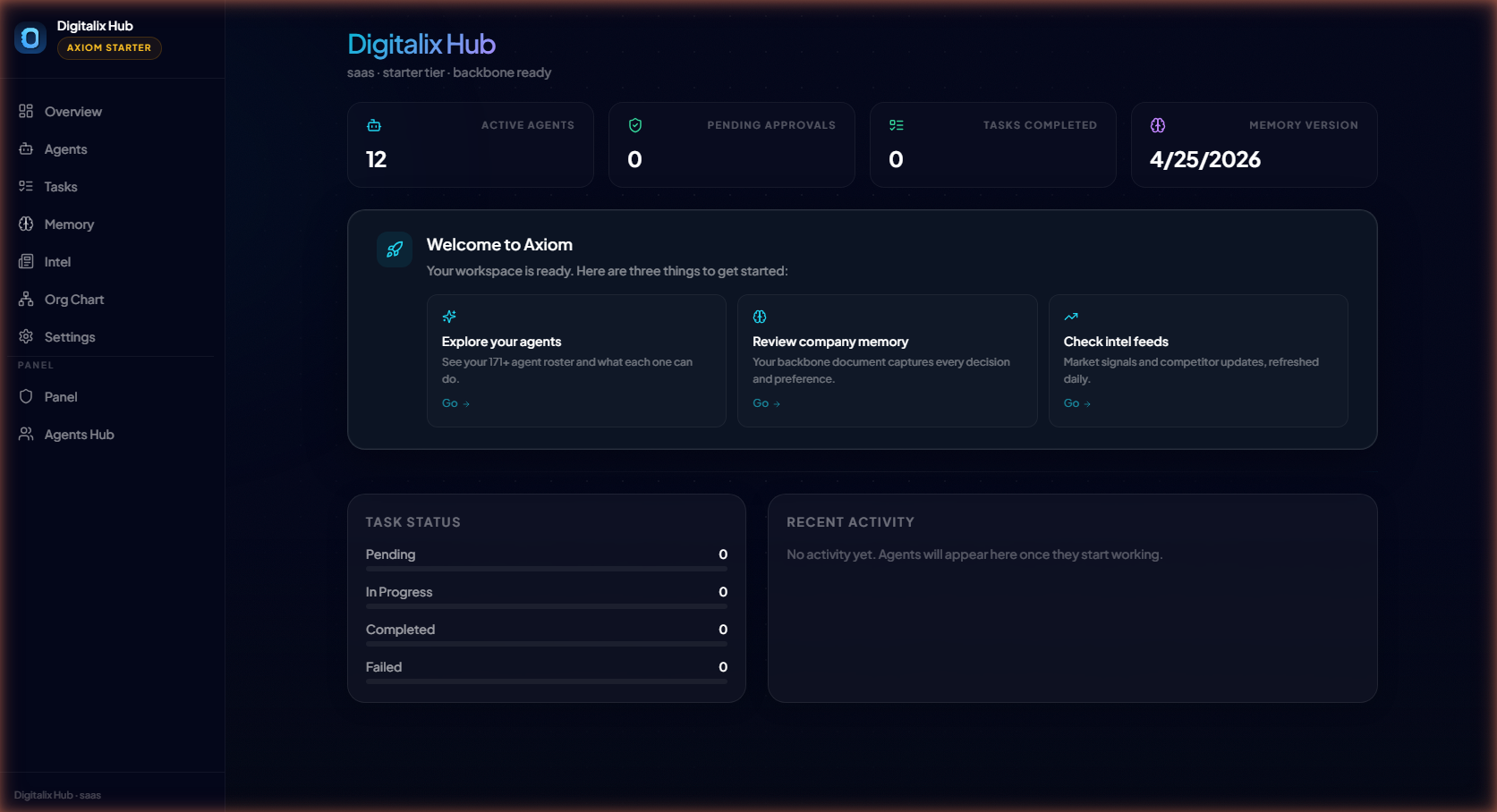The image size is (1497, 812).
Task: Click the Pending row label
Action: [390, 554]
